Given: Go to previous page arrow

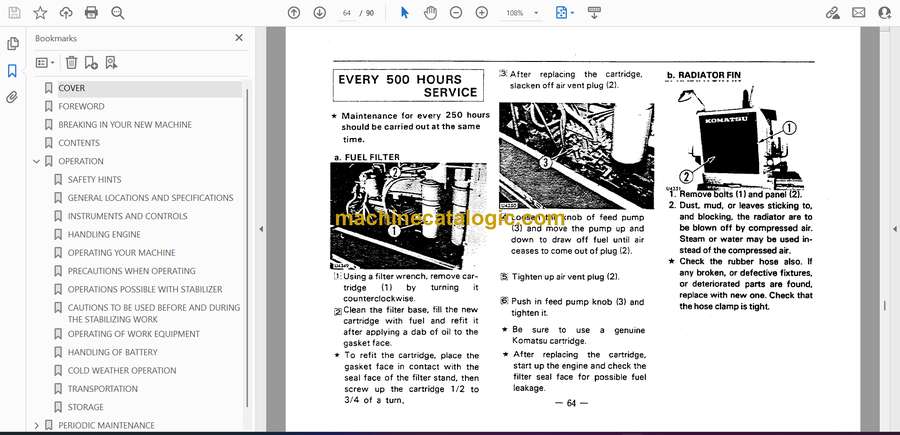Looking at the screenshot, I should (294, 12).
